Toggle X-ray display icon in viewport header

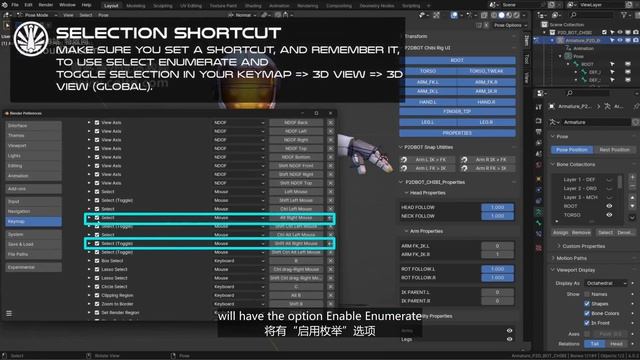tap(484, 15)
